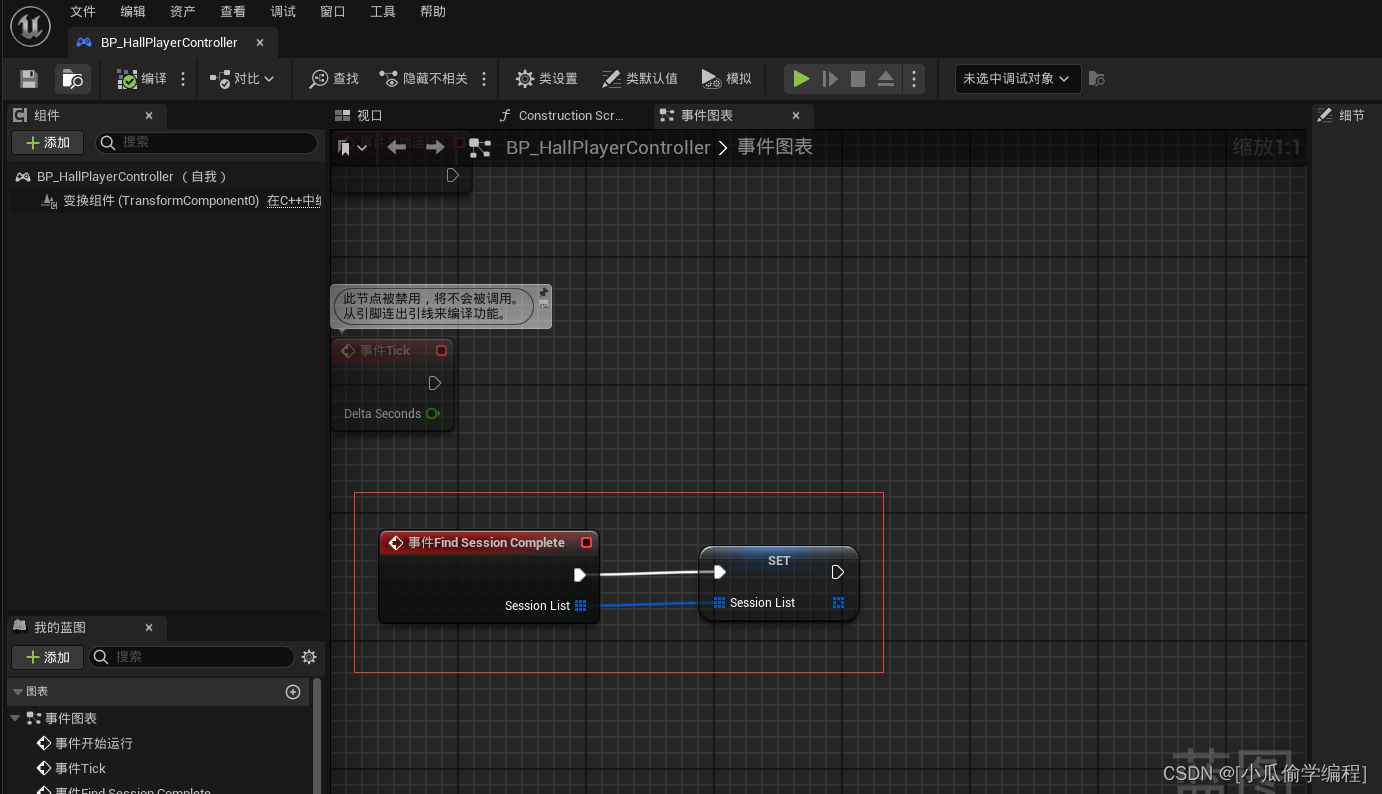Open compile options three-dot menu
The height and width of the screenshot is (794, 1382).
pyautogui.click(x=183, y=78)
